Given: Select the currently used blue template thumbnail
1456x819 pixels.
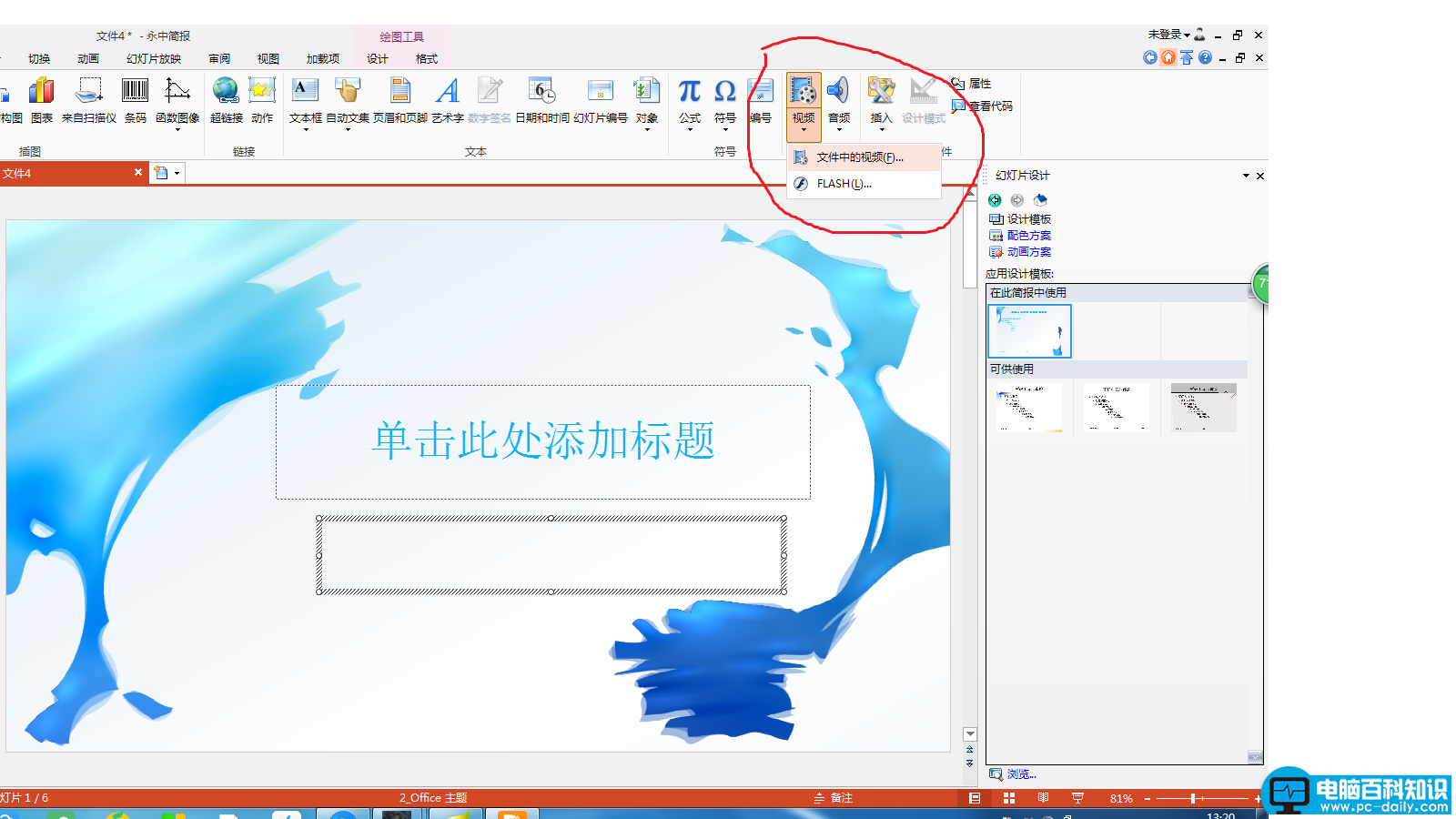Looking at the screenshot, I should (1029, 331).
